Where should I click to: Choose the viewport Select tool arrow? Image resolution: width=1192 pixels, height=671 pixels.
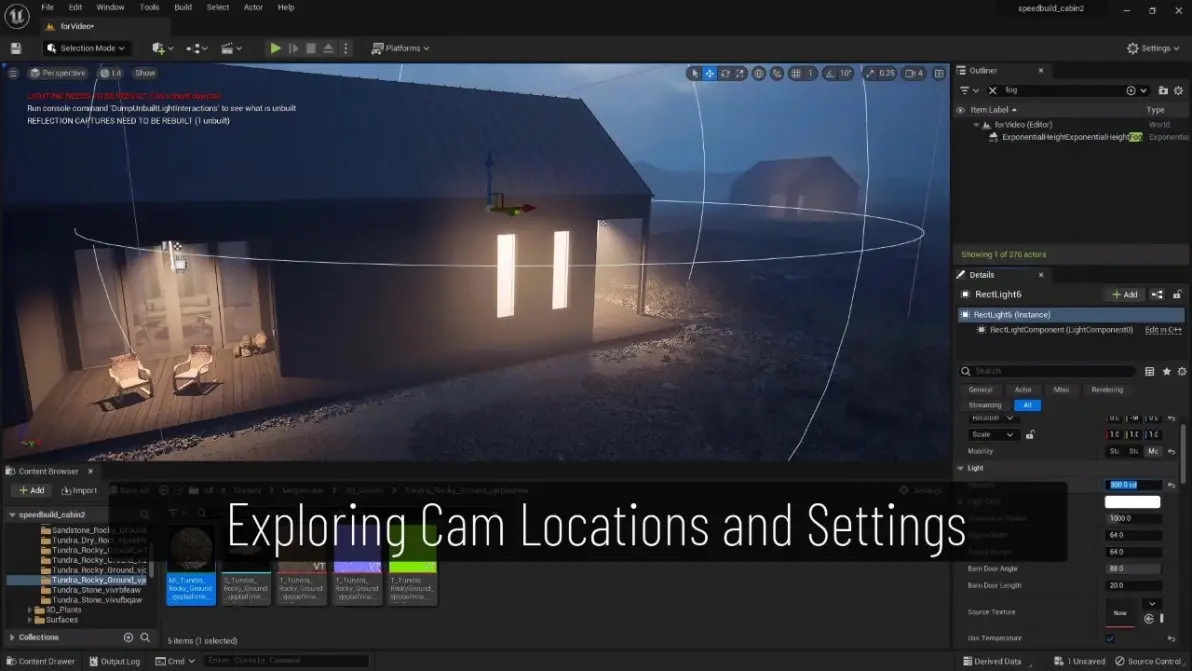coord(693,73)
